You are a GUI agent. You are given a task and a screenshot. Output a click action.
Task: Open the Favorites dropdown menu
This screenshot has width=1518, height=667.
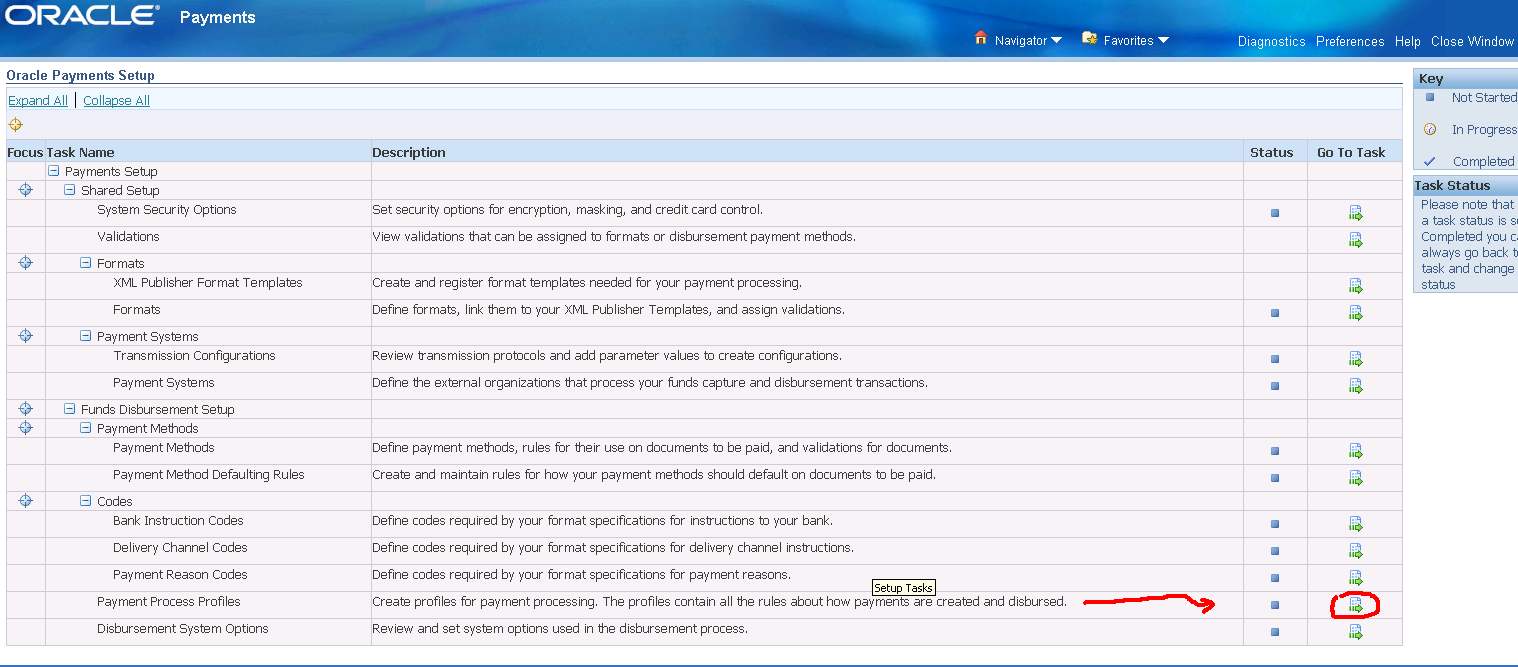pos(1136,41)
